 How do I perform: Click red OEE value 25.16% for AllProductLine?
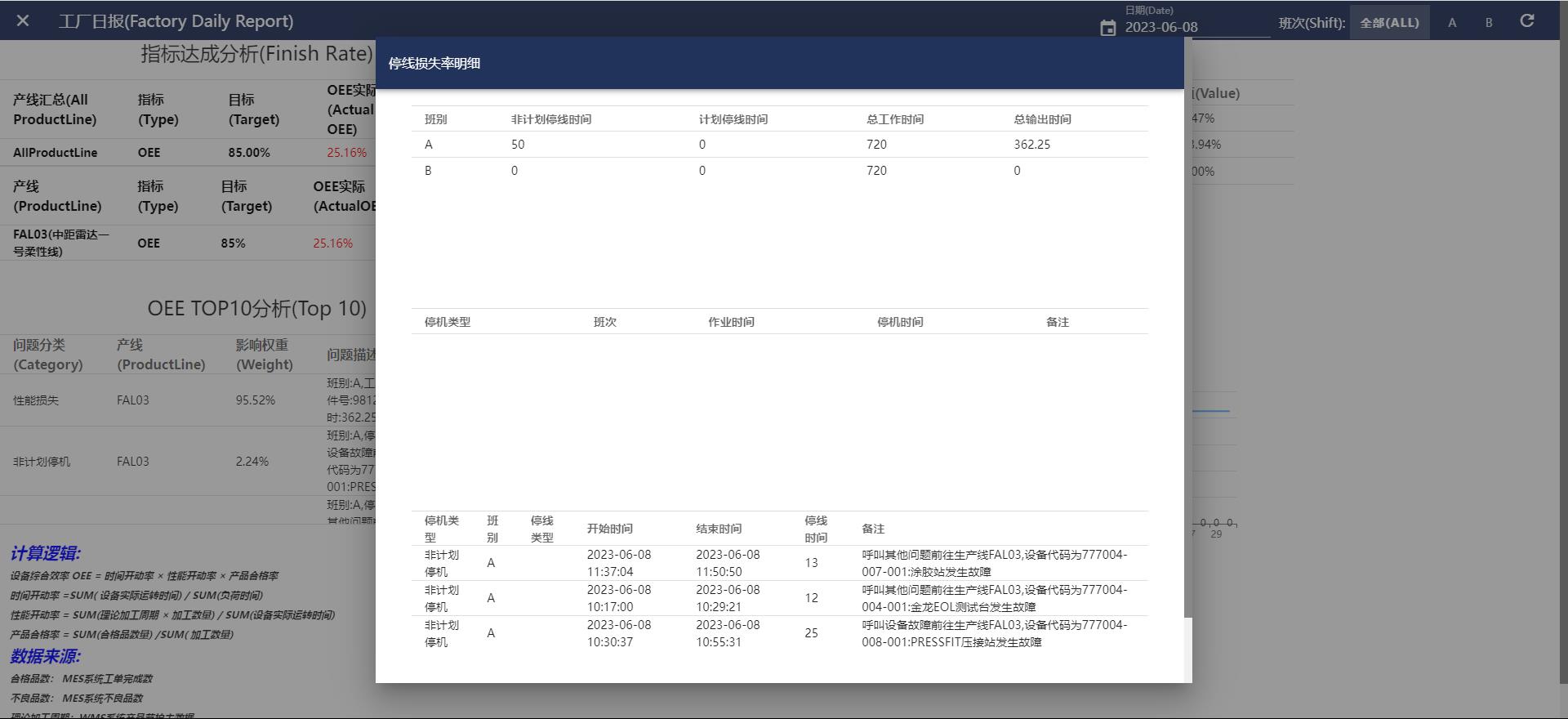coord(346,153)
